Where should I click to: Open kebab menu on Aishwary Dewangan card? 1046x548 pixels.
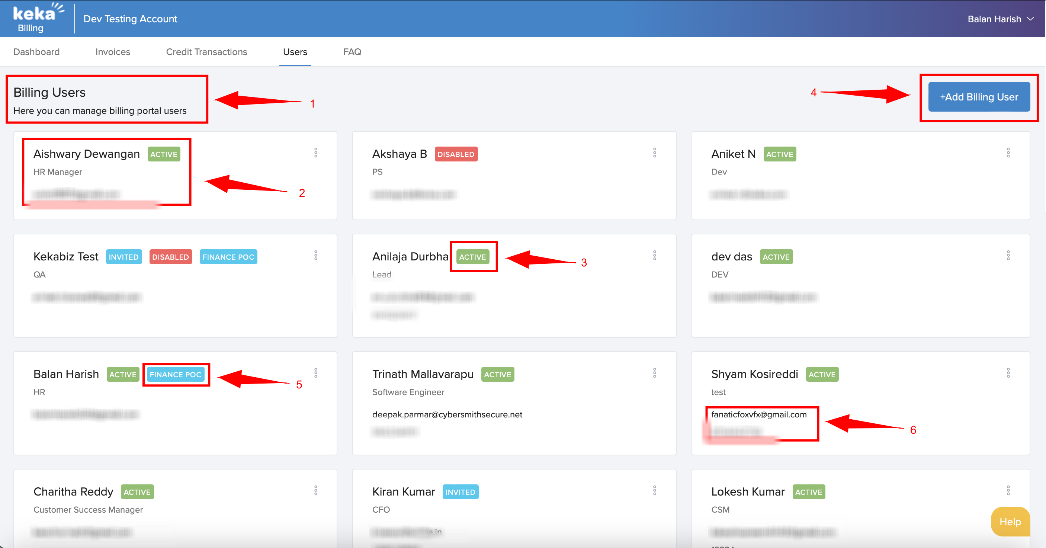pyautogui.click(x=316, y=153)
